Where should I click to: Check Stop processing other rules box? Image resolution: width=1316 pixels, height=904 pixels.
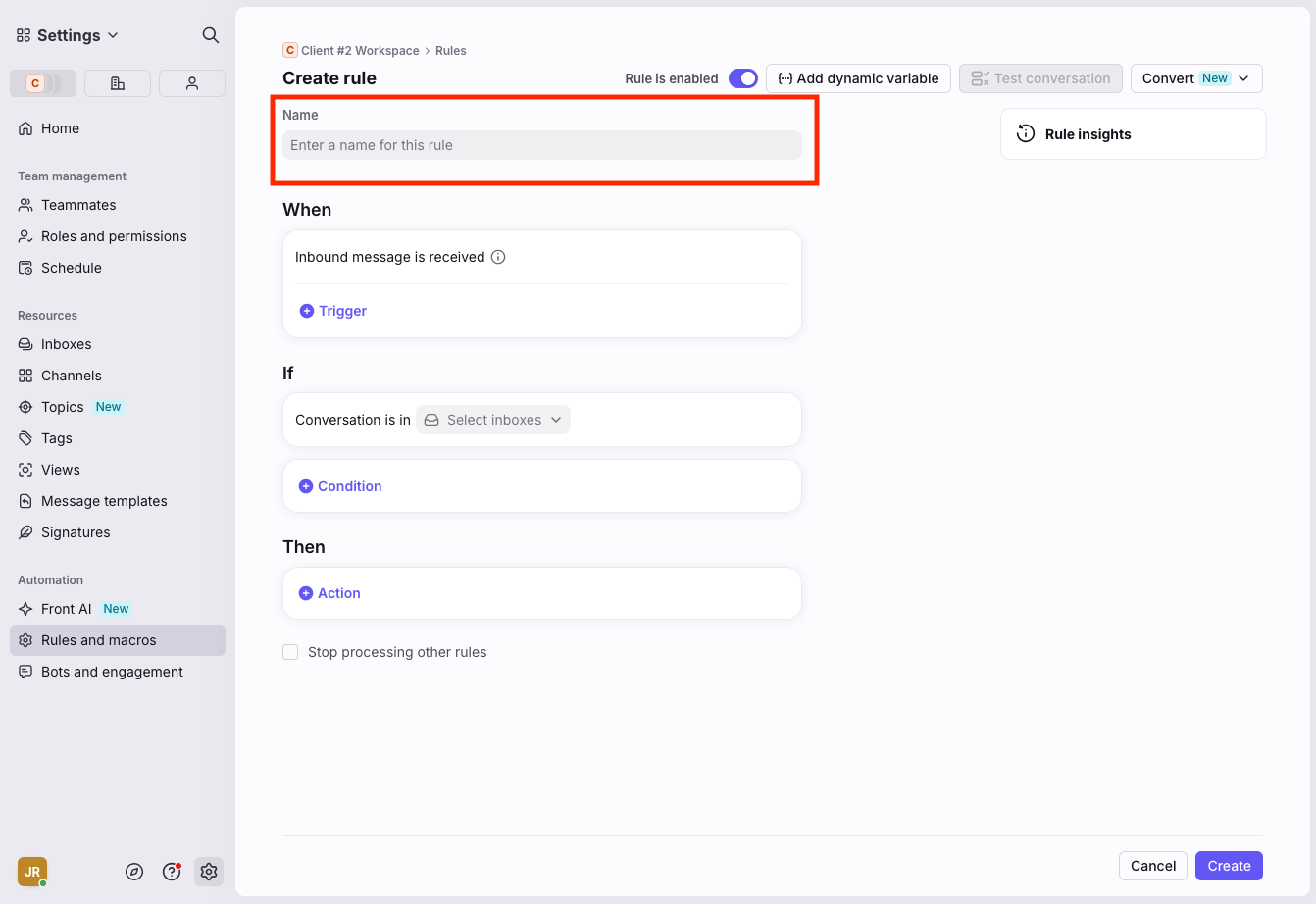[290, 652]
